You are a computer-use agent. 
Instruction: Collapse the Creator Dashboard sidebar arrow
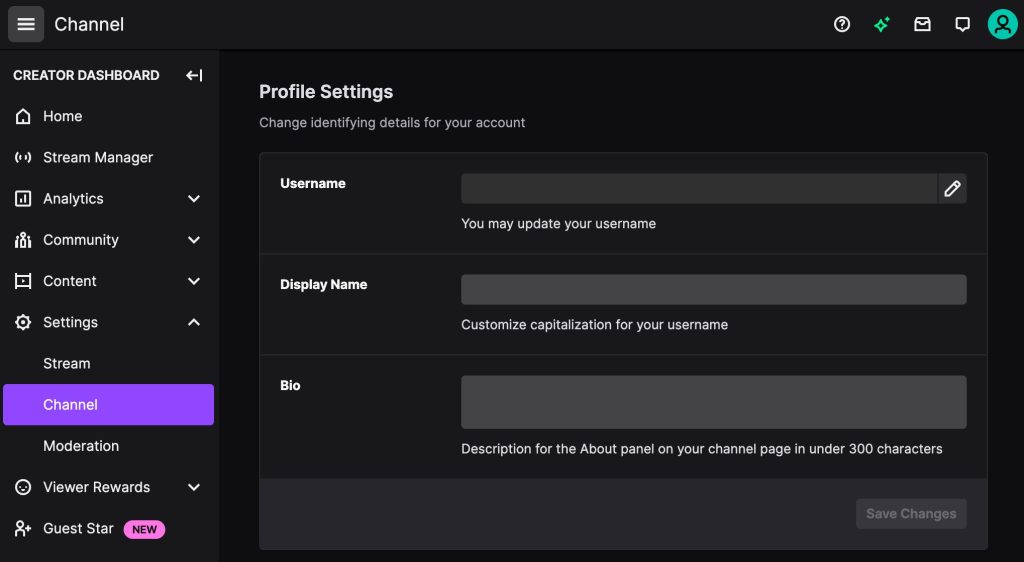(194, 75)
